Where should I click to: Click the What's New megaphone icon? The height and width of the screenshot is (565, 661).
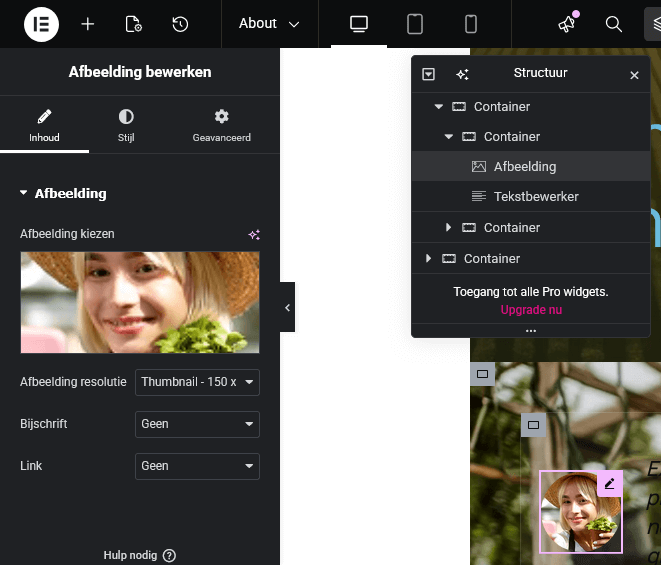click(x=567, y=24)
